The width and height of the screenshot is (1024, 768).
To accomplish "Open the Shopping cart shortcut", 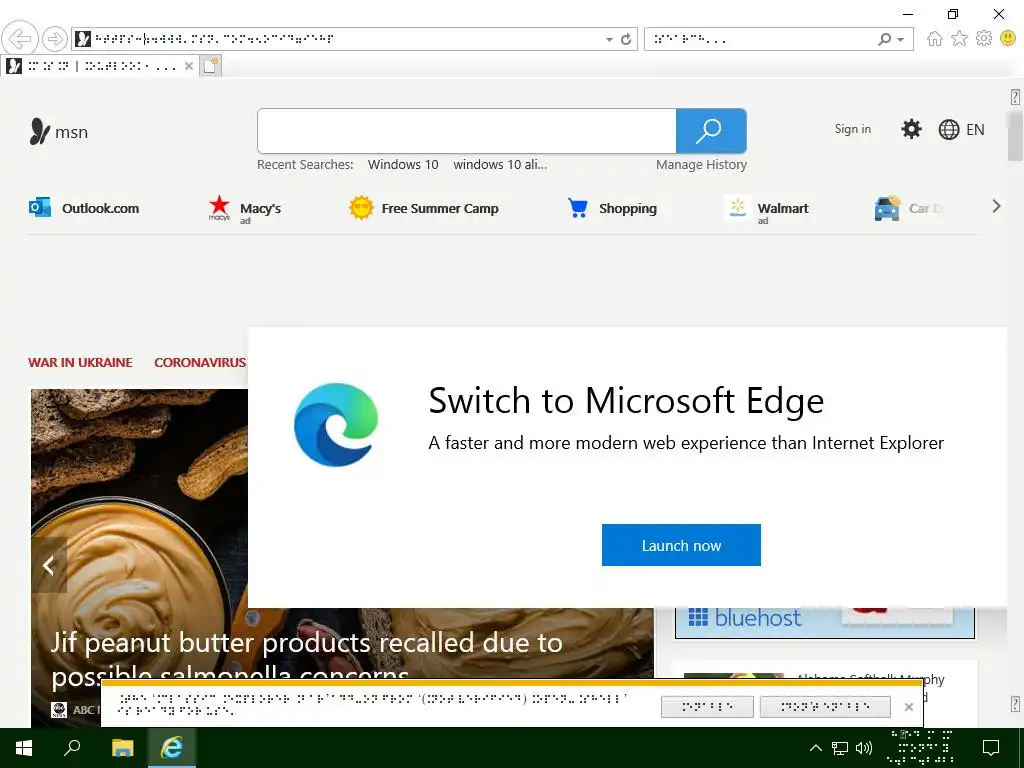I will 612,208.
